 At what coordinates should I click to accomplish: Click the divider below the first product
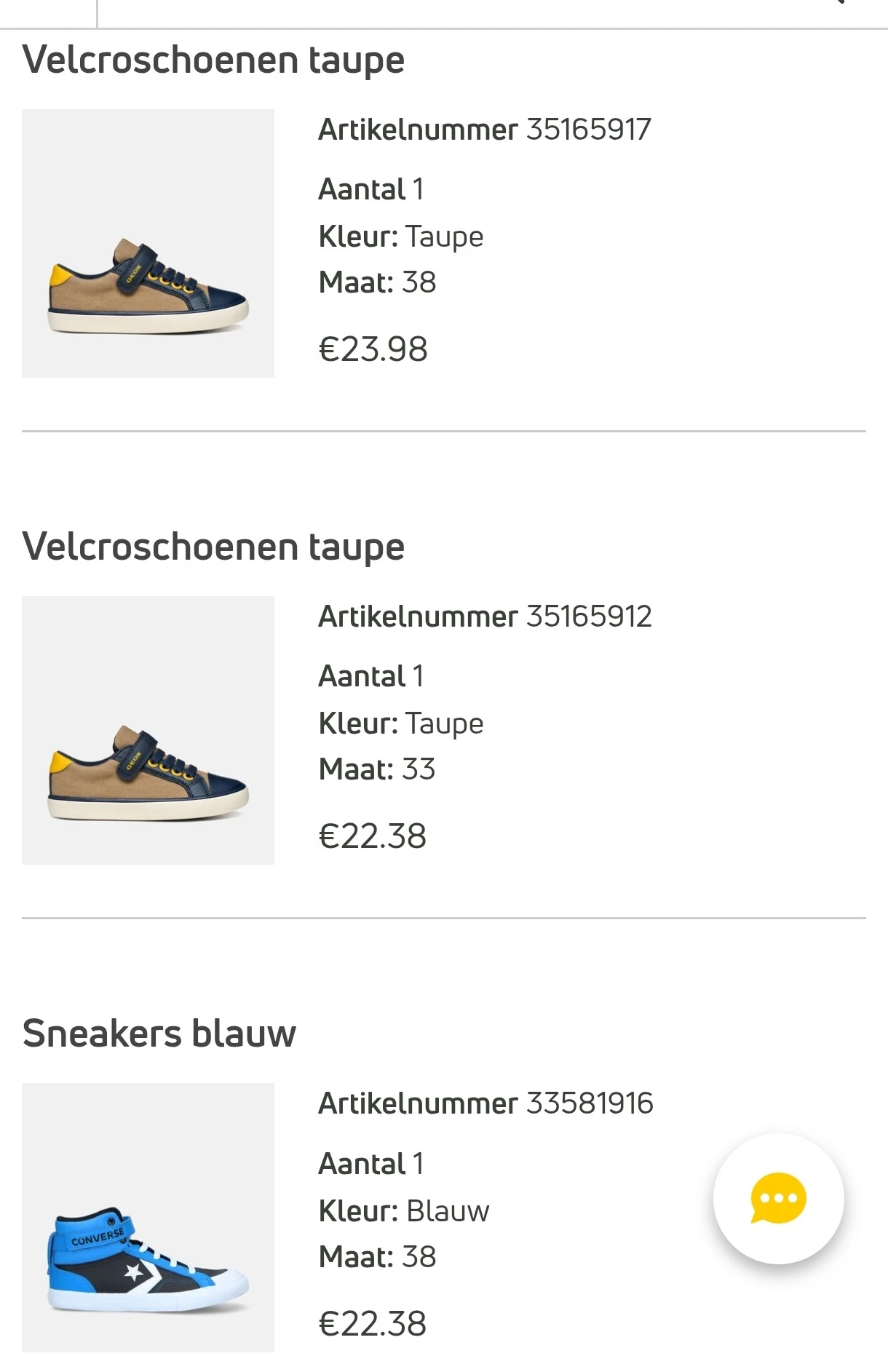(444, 431)
